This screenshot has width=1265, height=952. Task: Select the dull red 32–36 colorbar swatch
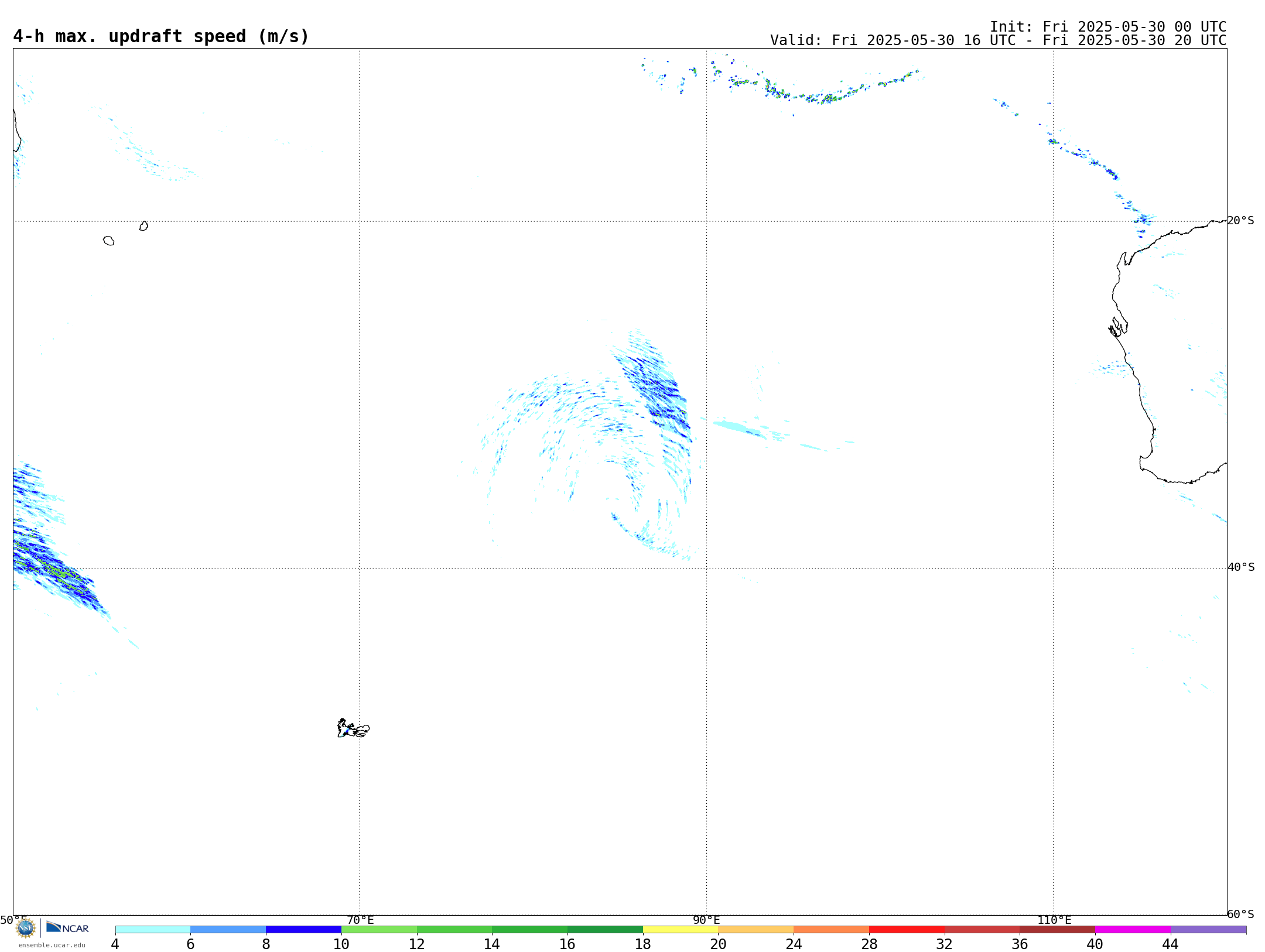click(x=982, y=929)
